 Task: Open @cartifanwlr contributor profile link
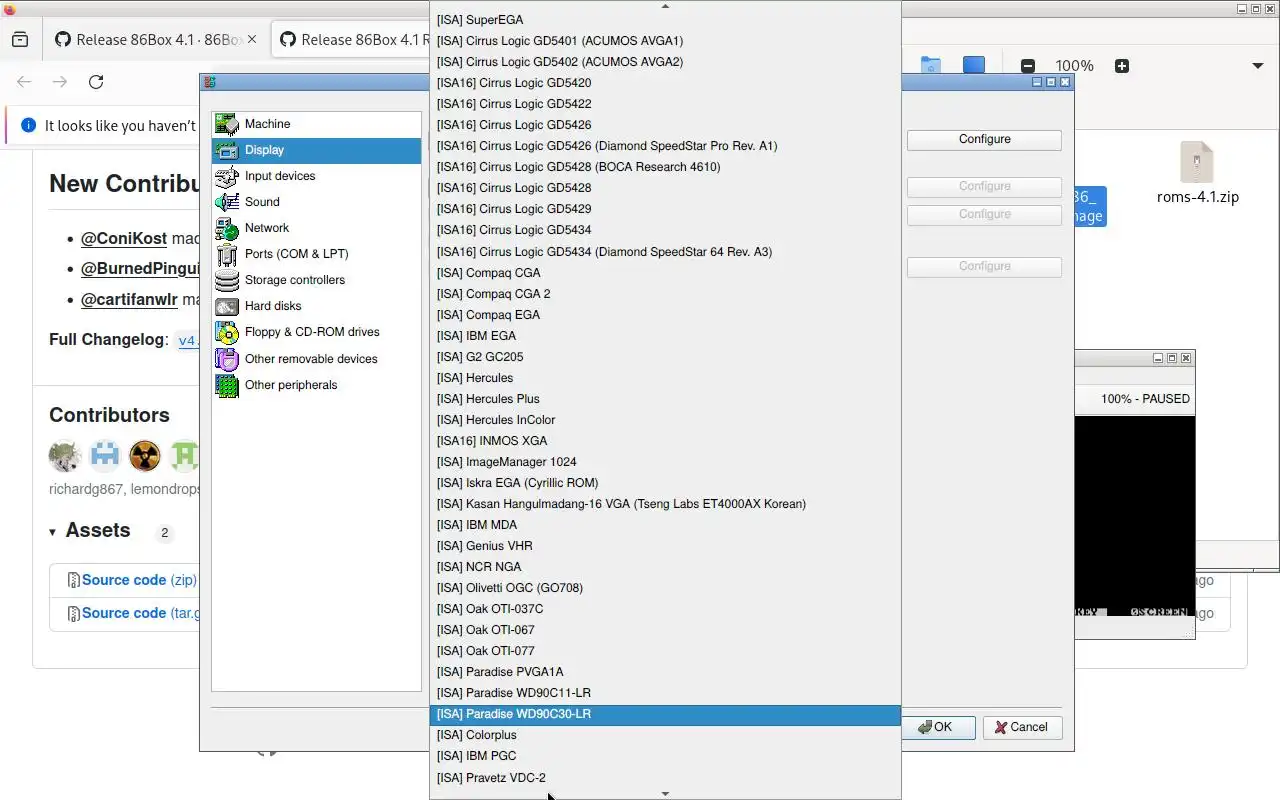pyautogui.click(x=129, y=299)
